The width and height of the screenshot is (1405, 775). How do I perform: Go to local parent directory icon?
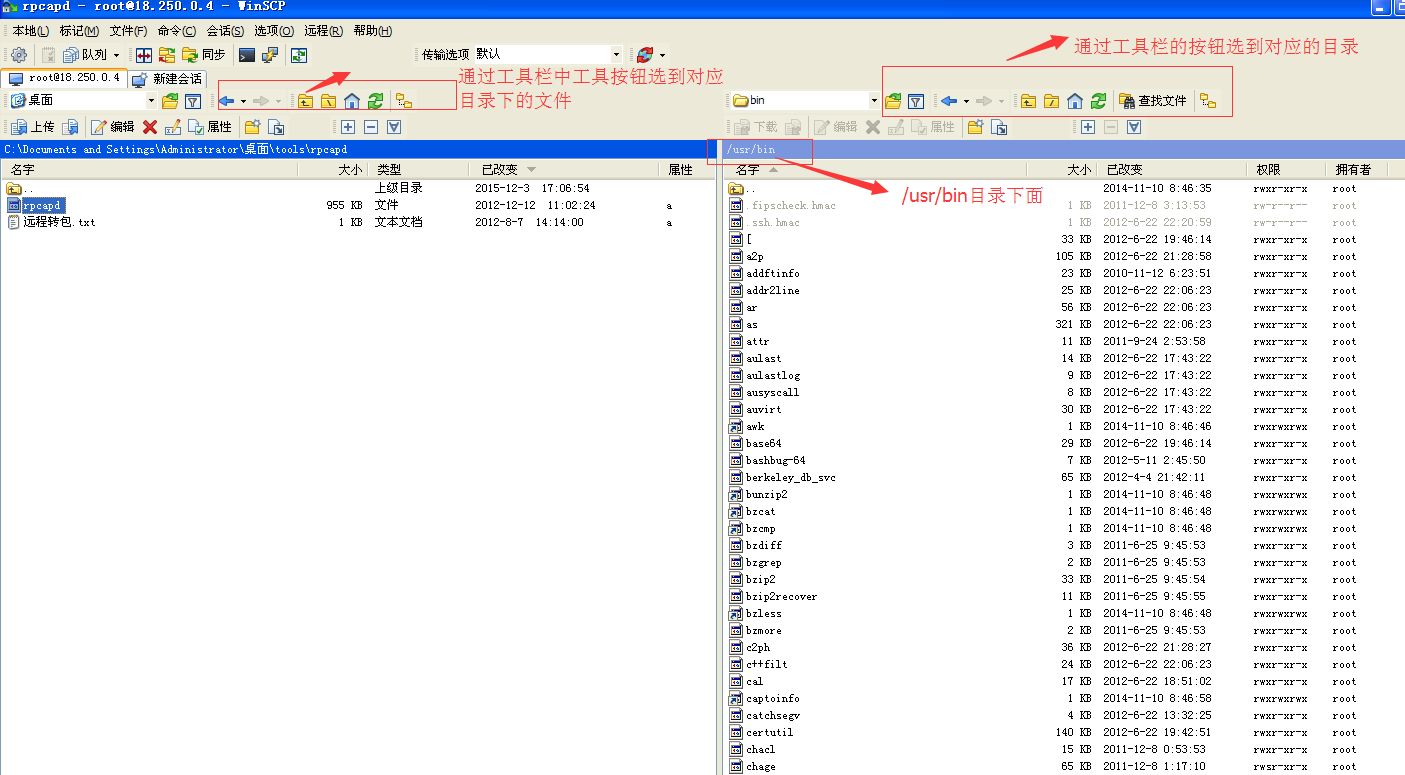[x=305, y=101]
